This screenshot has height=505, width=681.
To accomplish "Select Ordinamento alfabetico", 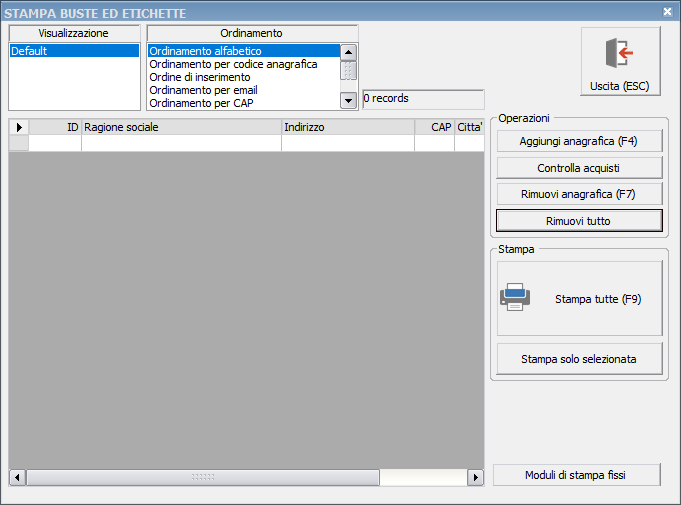I will [244, 51].
